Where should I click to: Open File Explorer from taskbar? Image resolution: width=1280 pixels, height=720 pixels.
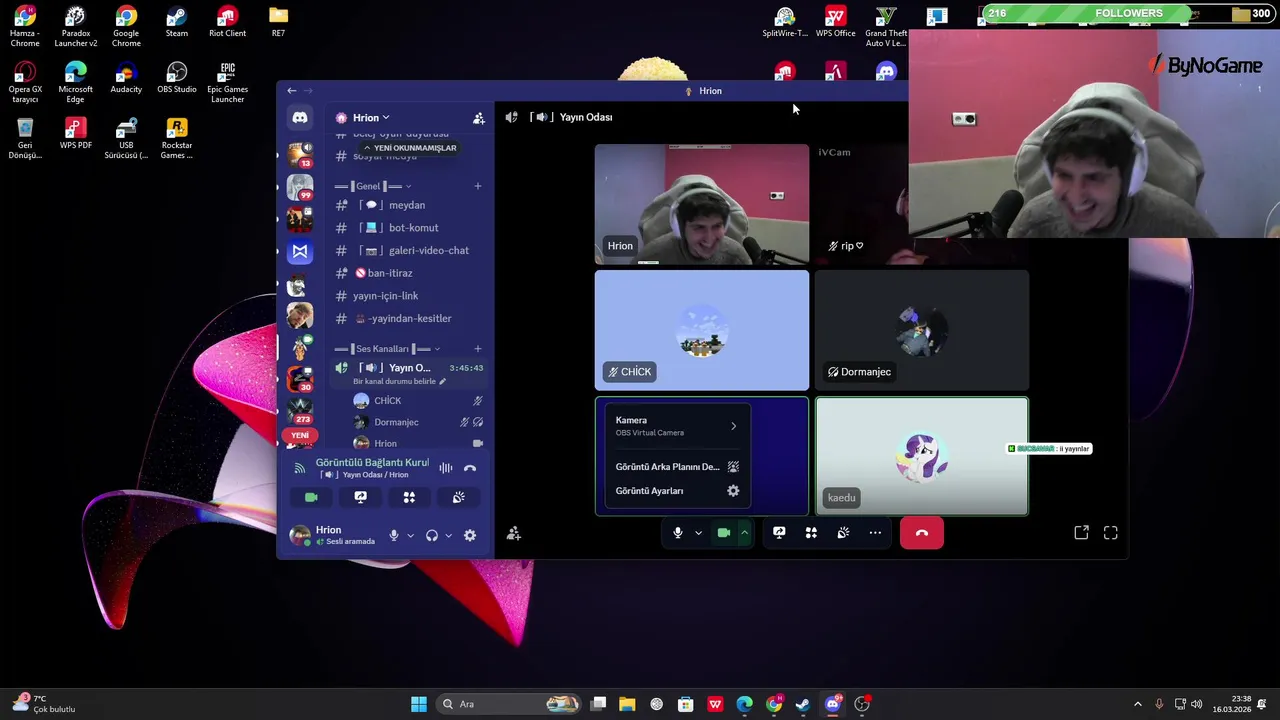point(627,704)
